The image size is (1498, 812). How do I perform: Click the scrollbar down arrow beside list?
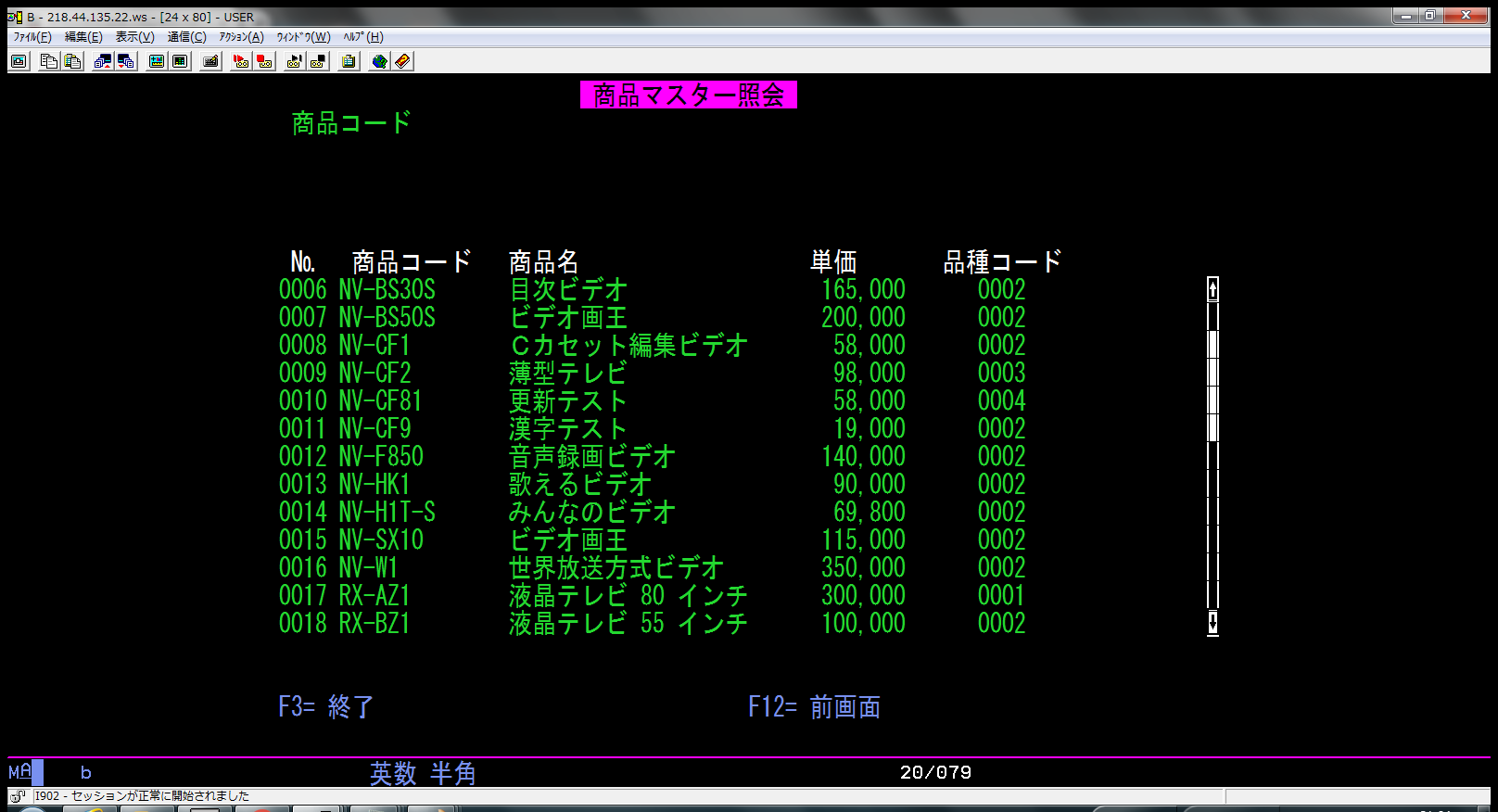pos(1212,623)
